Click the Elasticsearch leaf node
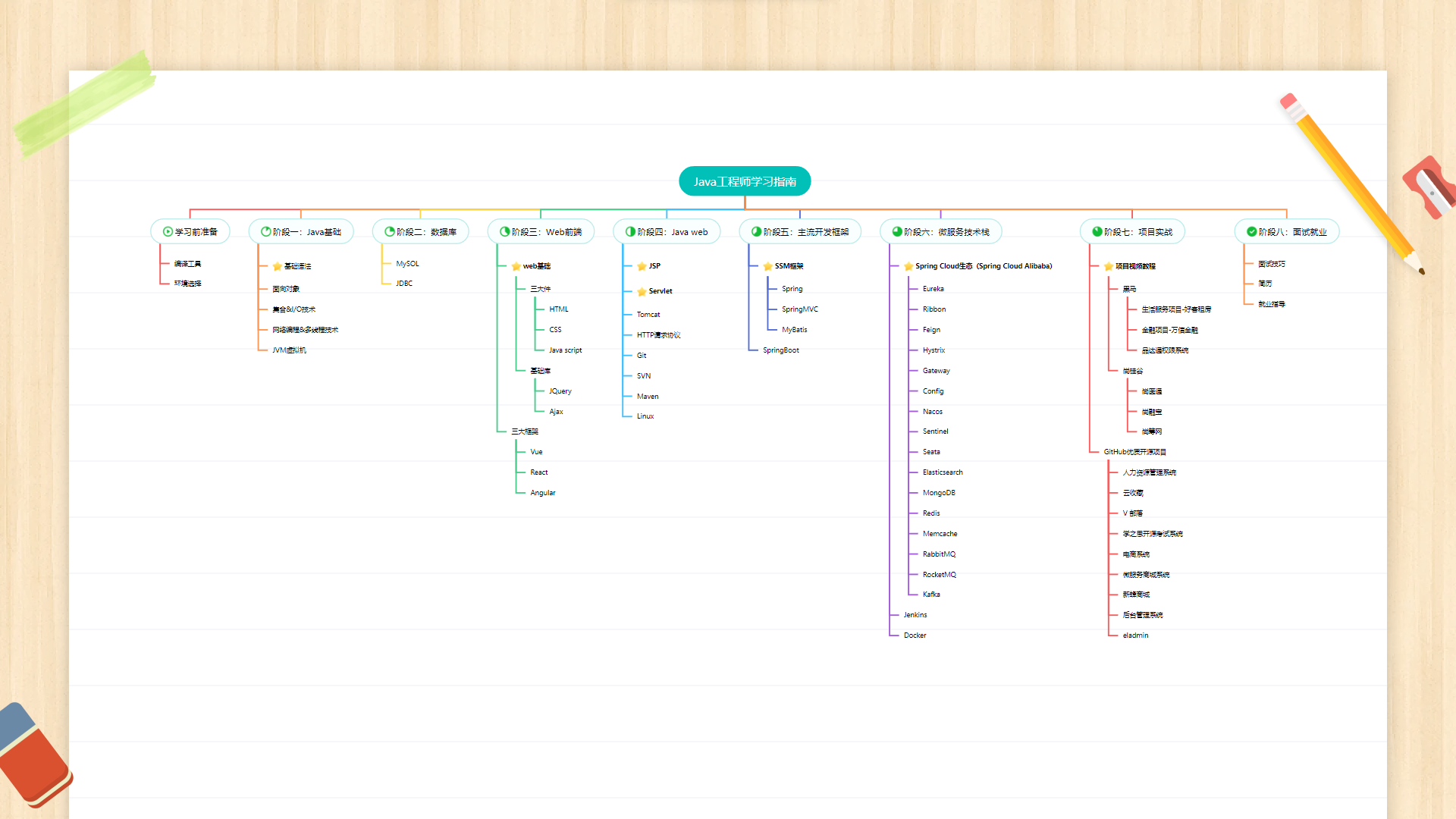 tap(942, 472)
